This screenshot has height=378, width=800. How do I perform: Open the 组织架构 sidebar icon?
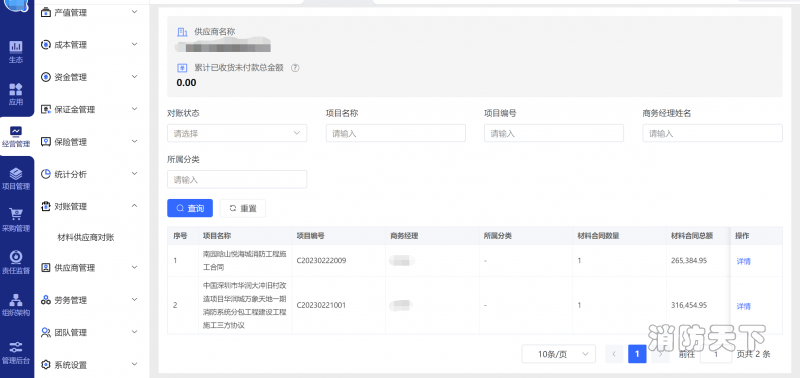pos(16,300)
